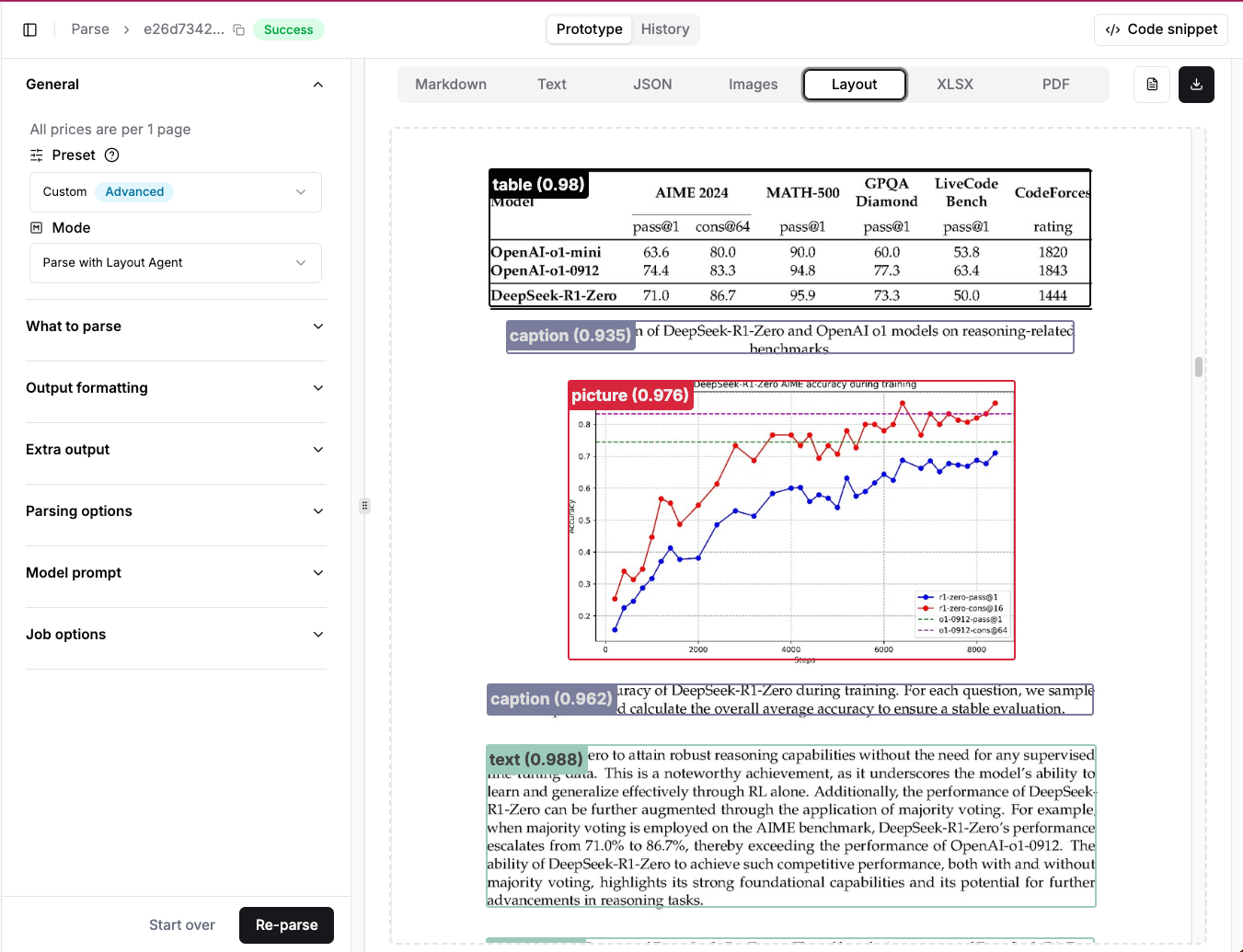
Task: Select the caption (0.962) layout label
Action: click(x=551, y=699)
